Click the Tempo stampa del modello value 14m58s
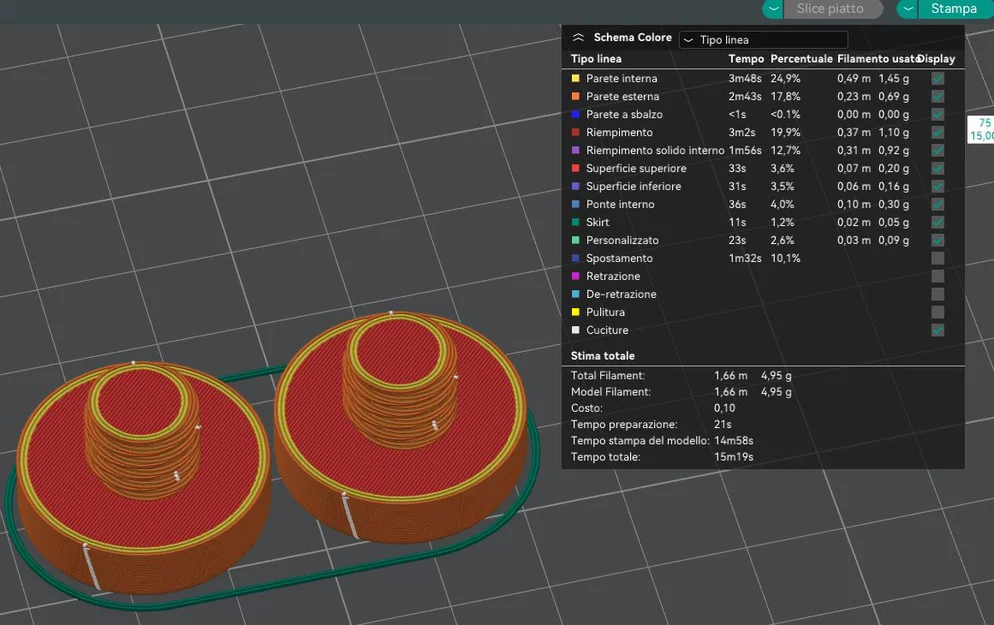Viewport: 994px width, 625px height. (x=733, y=441)
